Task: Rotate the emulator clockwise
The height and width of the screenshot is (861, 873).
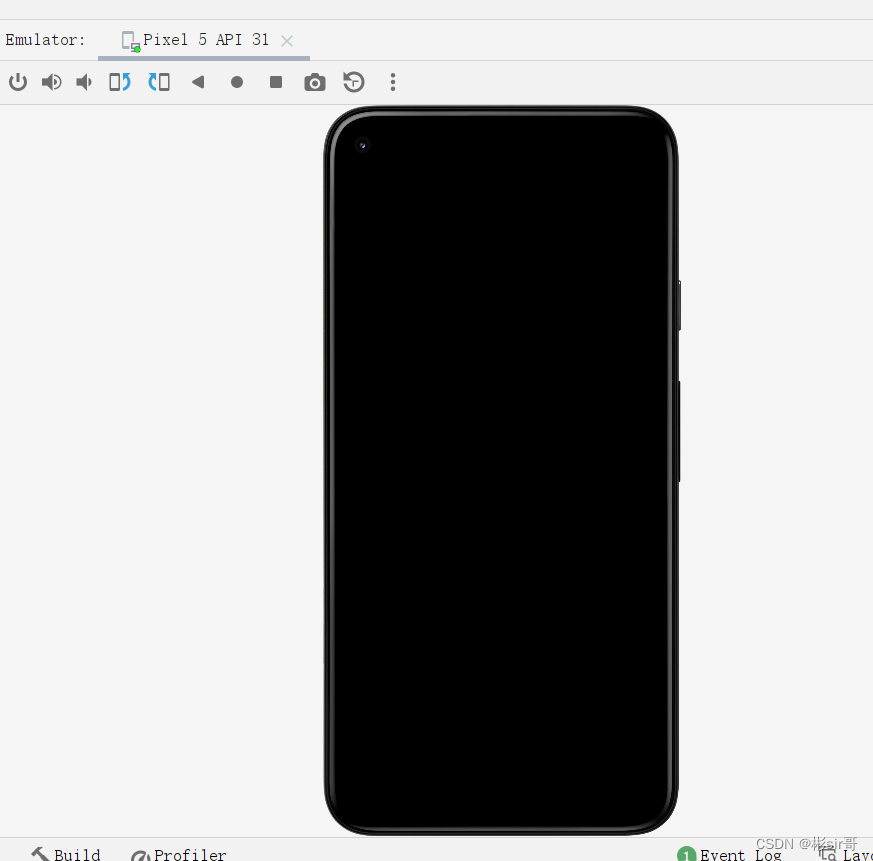Action: coord(159,82)
